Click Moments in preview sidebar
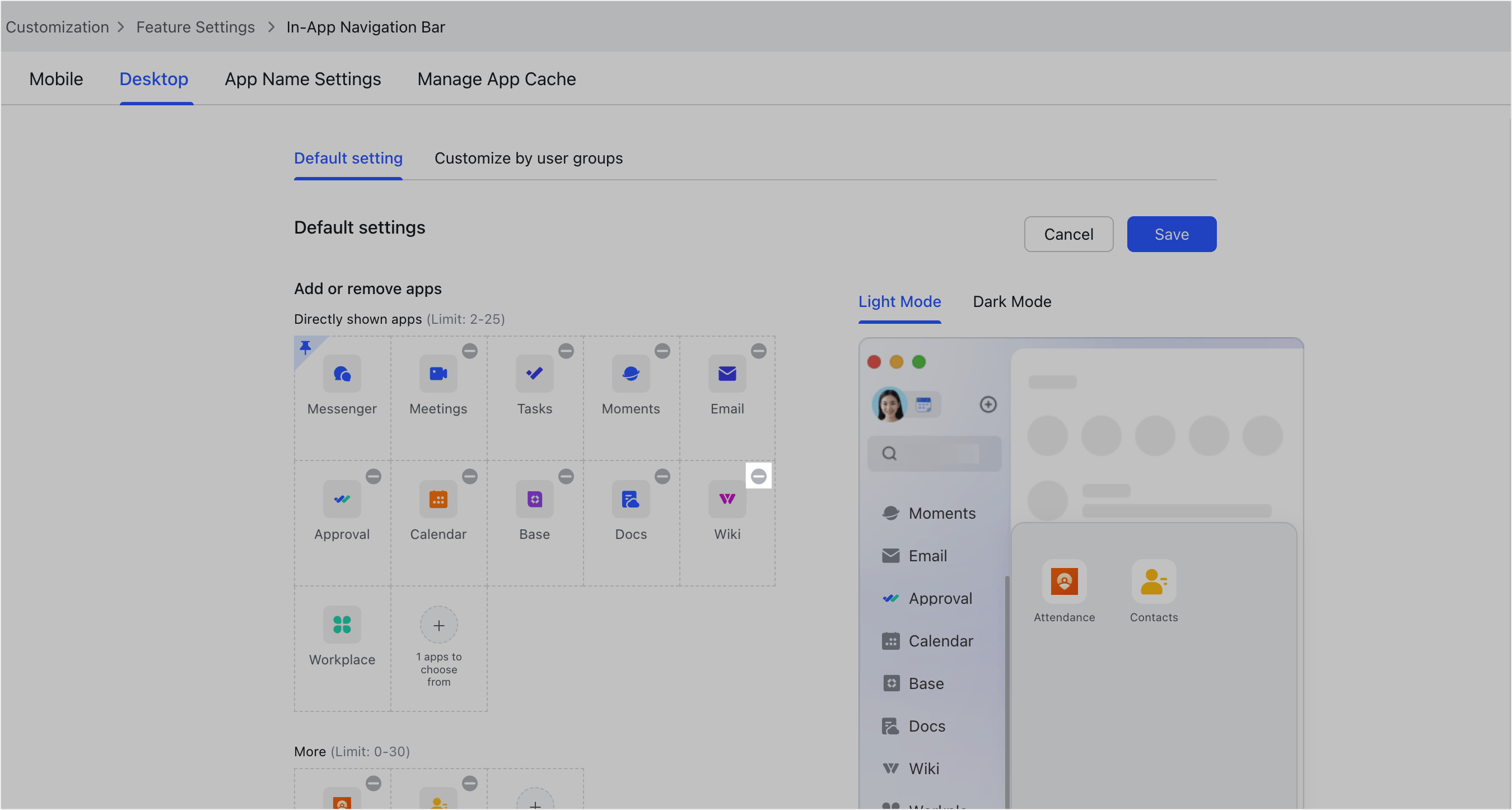Viewport: 1512px width, 810px height. click(x=928, y=513)
